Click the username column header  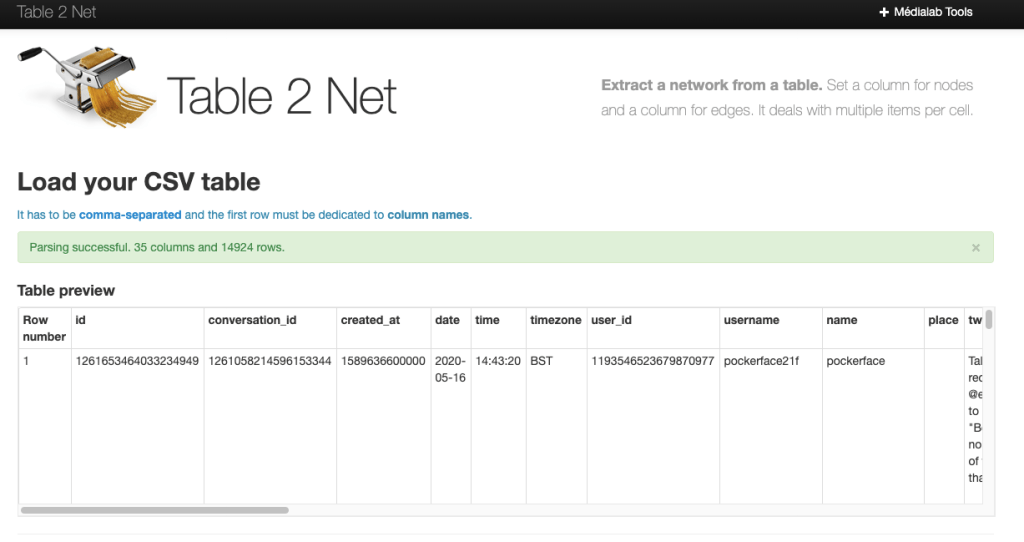click(x=771, y=328)
